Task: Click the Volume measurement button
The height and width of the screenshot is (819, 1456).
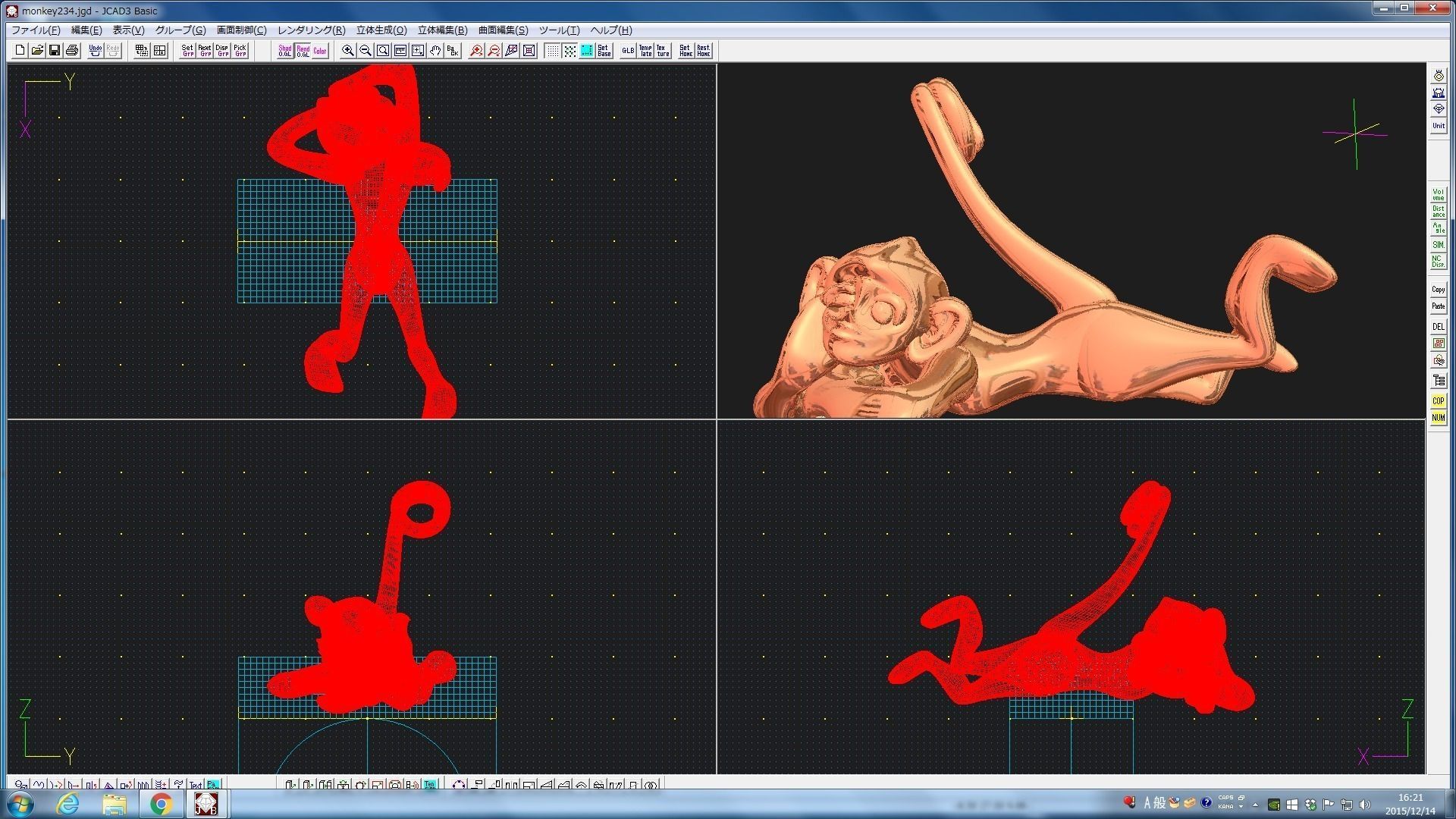Action: pos(1438,195)
